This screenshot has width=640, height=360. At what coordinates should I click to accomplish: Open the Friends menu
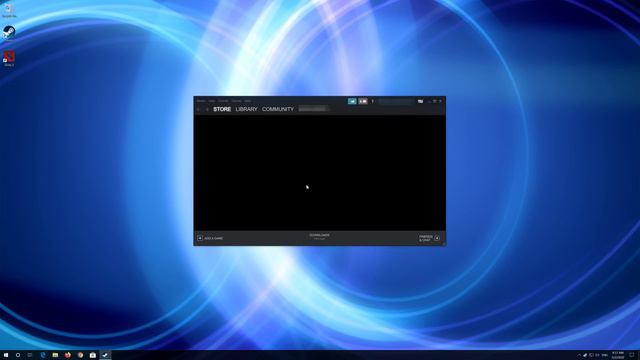point(223,101)
